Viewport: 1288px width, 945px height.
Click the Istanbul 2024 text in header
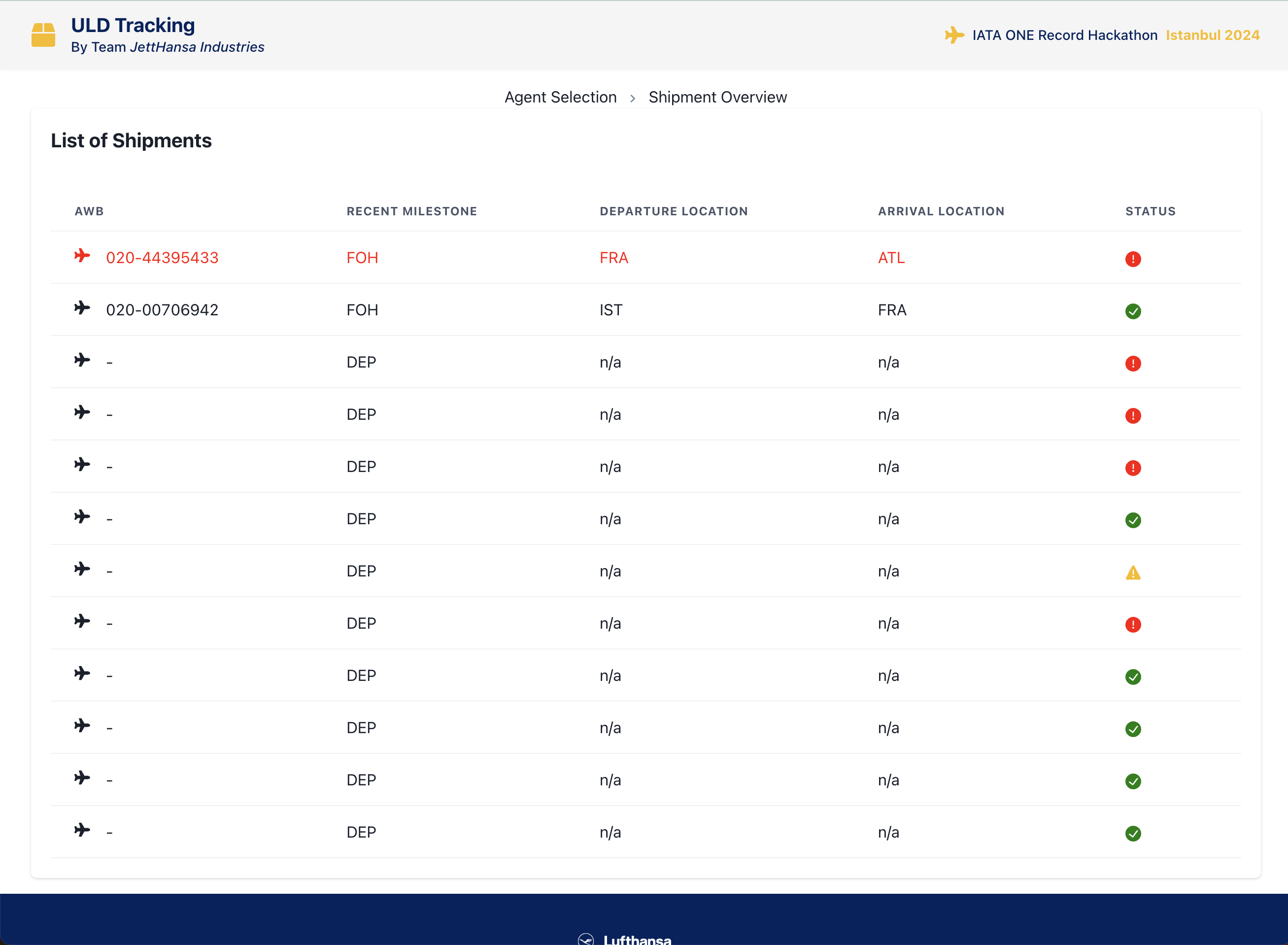[x=1213, y=35]
